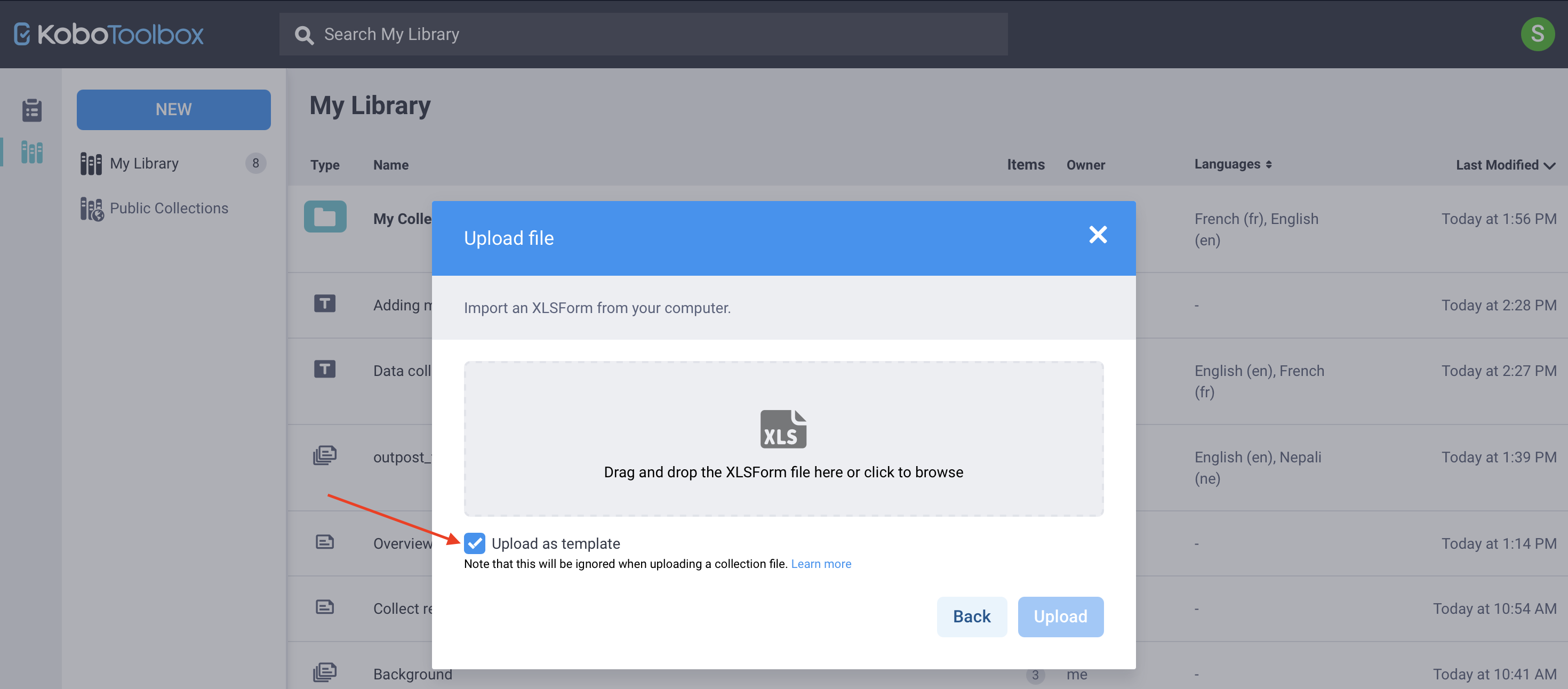Click the text block icon next to Adding
1568x689 pixels.
point(324,303)
